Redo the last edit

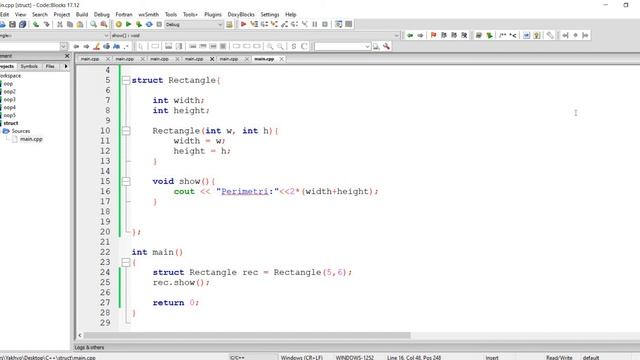point(47,24)
